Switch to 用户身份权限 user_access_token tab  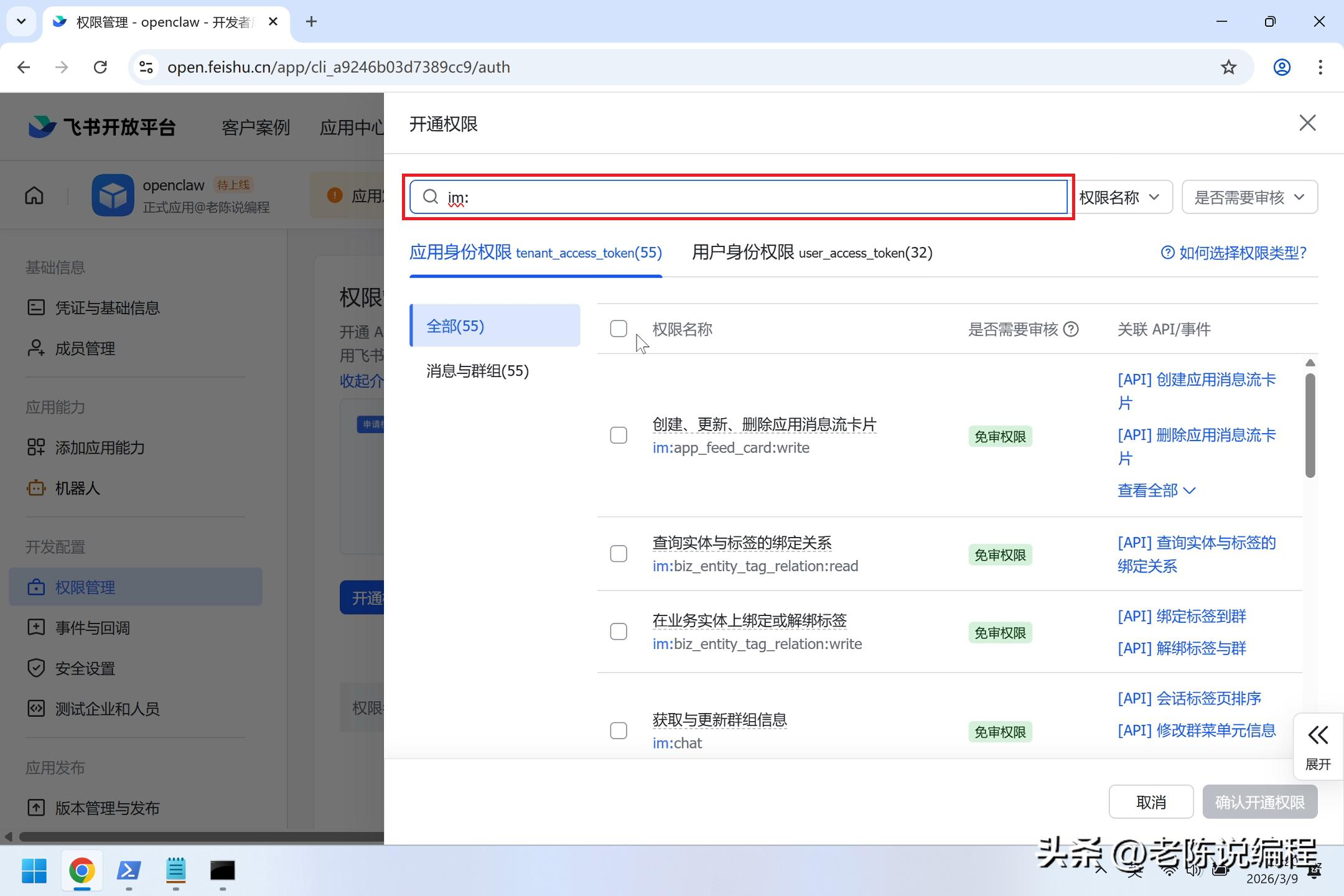(x=811, y=253)
